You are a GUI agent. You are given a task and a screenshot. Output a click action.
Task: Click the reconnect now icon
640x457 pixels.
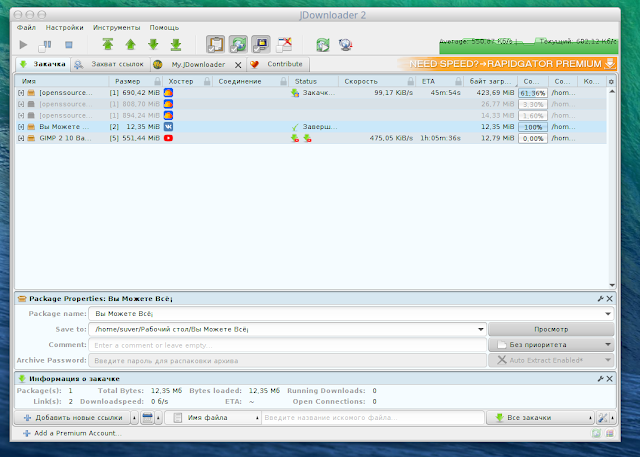323,44
